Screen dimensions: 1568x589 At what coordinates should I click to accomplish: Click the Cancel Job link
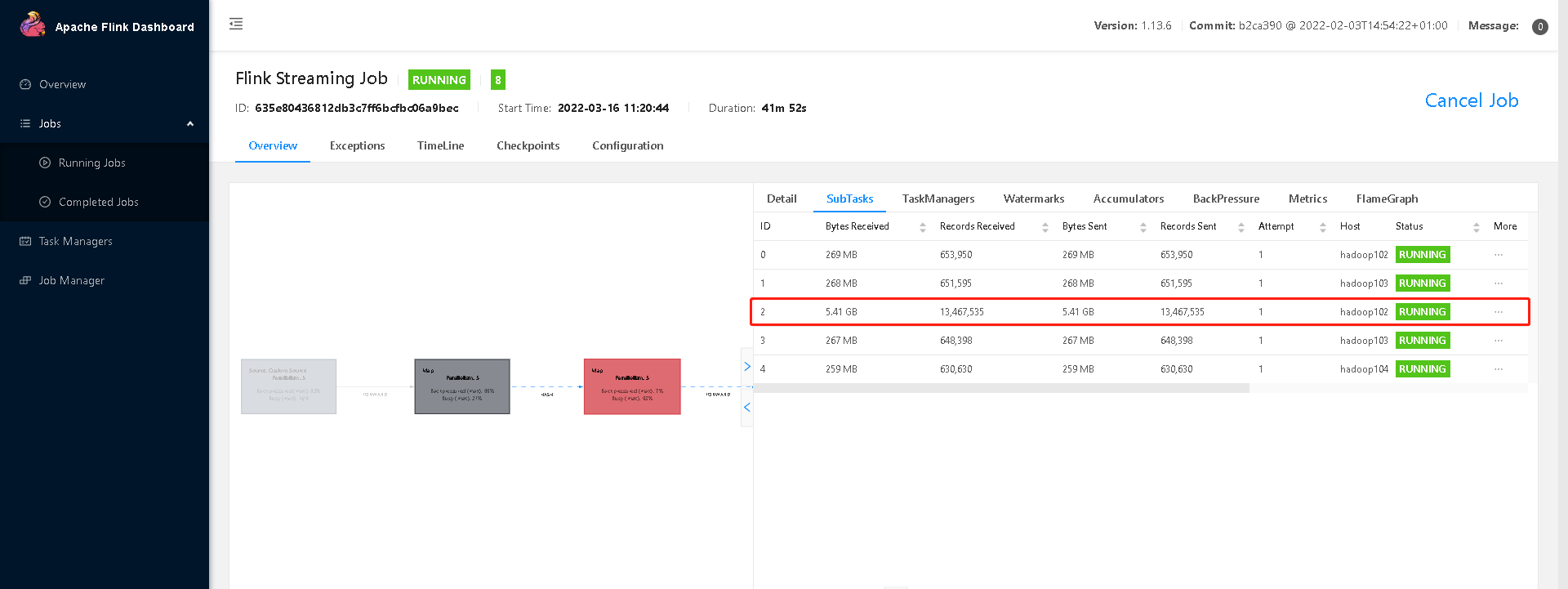[x=1472, y=100]
